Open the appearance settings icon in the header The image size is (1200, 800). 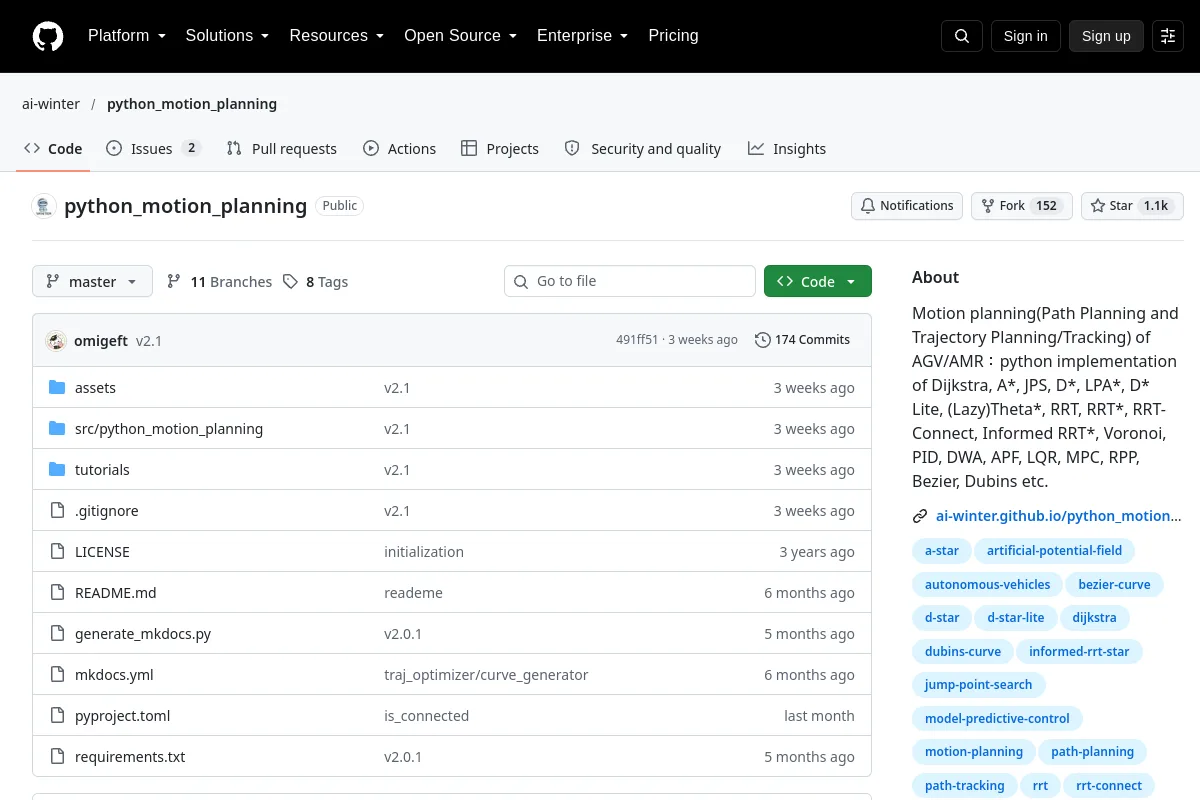[1168, 36]
